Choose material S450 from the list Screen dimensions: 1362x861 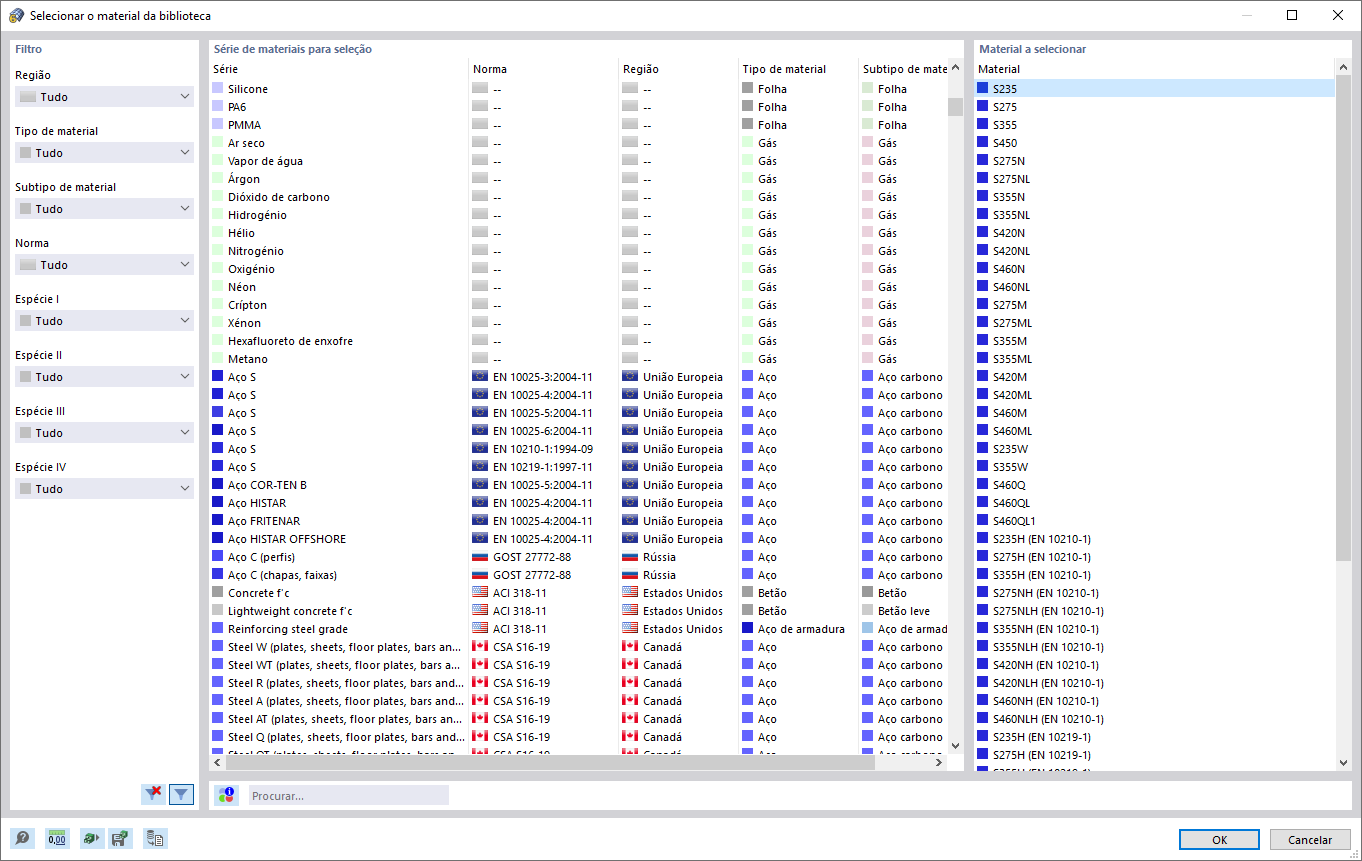click(x=1155, y=143)
